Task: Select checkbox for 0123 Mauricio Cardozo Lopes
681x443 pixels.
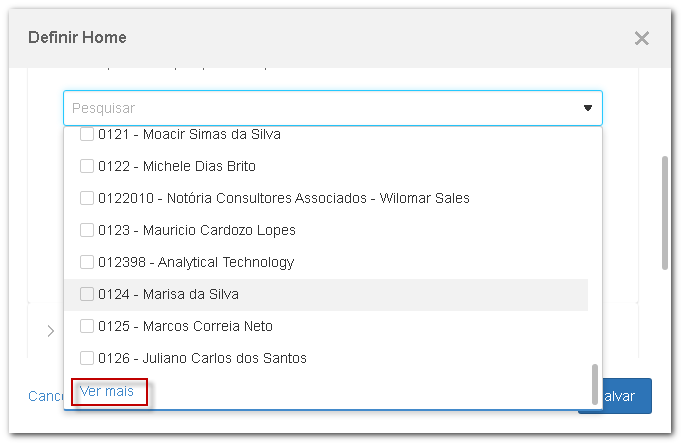Action: (x=87, y=230)
